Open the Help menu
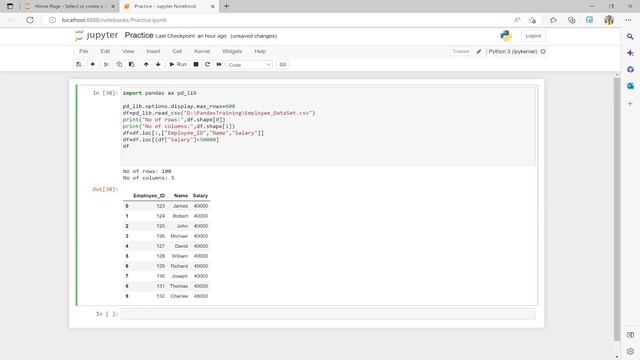Screen dimensions: 640x360 point(260,51)
